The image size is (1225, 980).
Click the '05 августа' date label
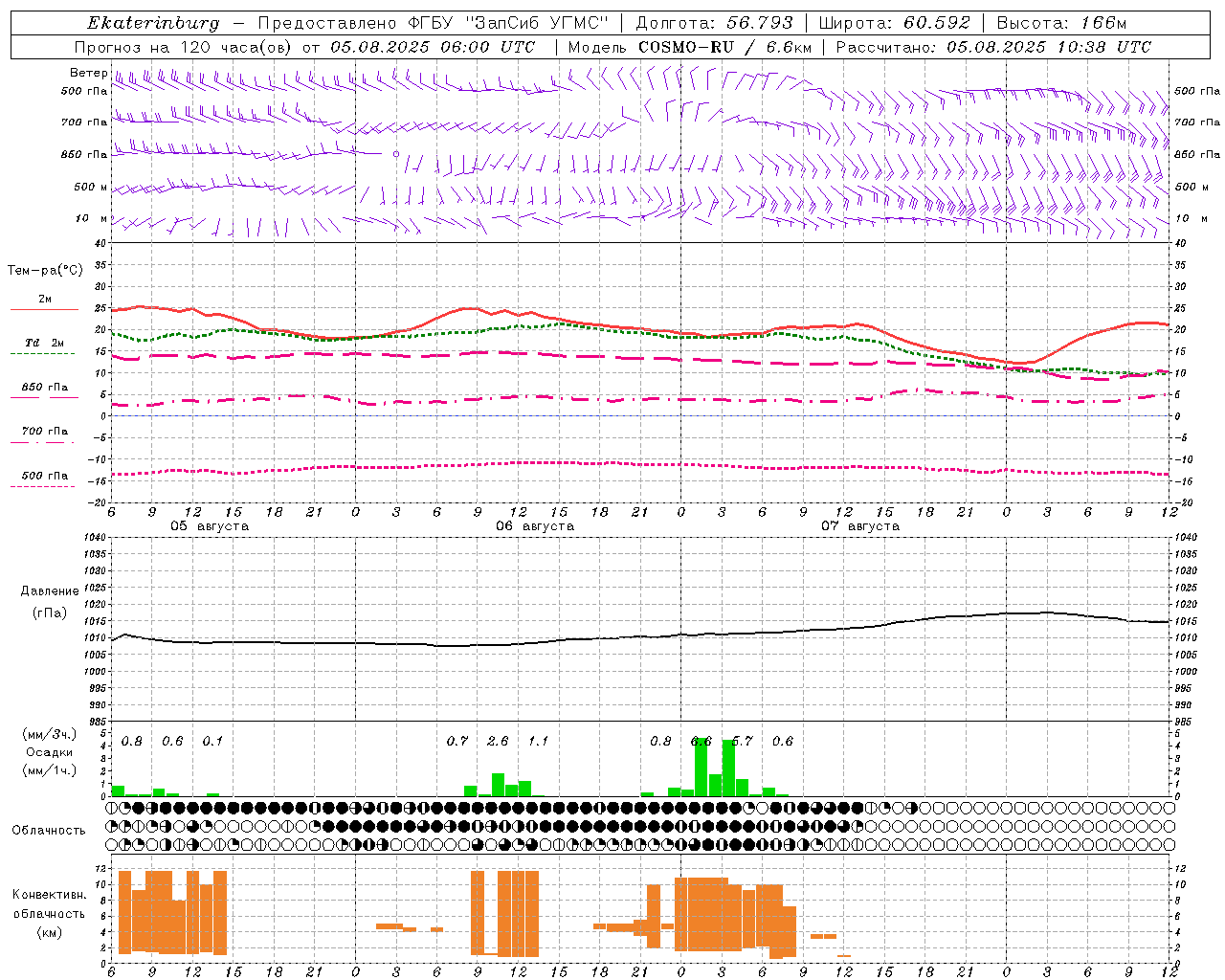(x=210, y=526)
